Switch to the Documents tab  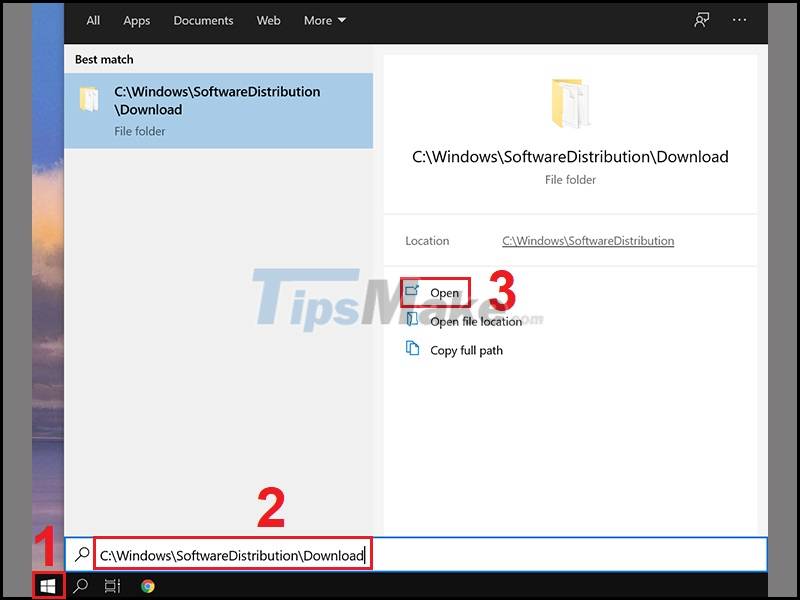tap(203, 20)
